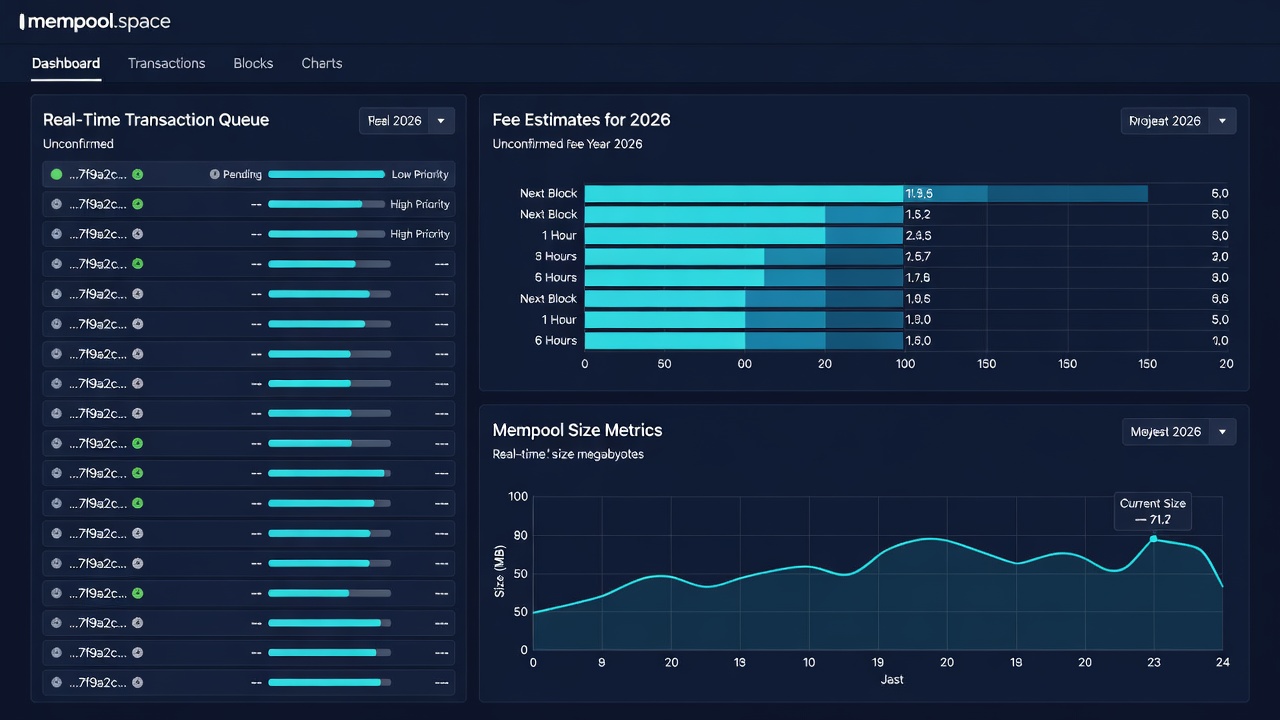Click the Current Size tooltip on the chart
Screen dimensions: 1280x720
pos(1153,512)
